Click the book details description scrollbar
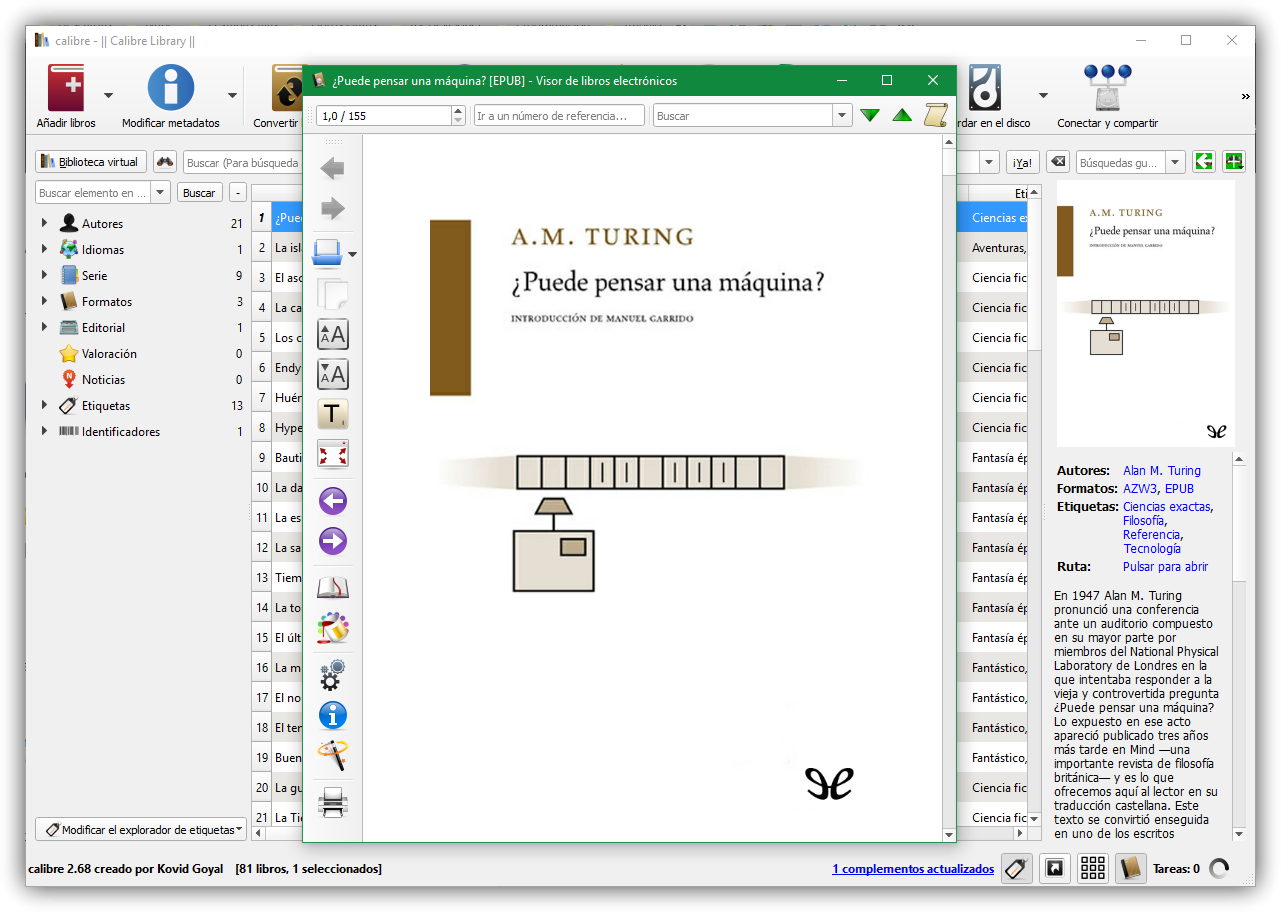Image resolution: width=1281 pixels, height=912 pixels. click(x=1239, y=648)
